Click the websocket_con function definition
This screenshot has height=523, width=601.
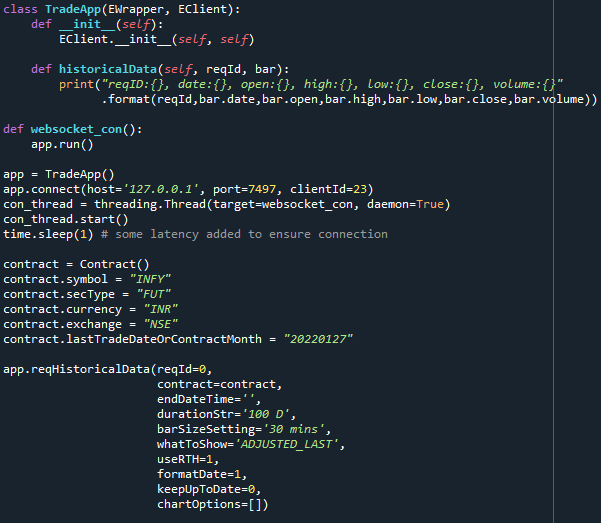point(76,130)
